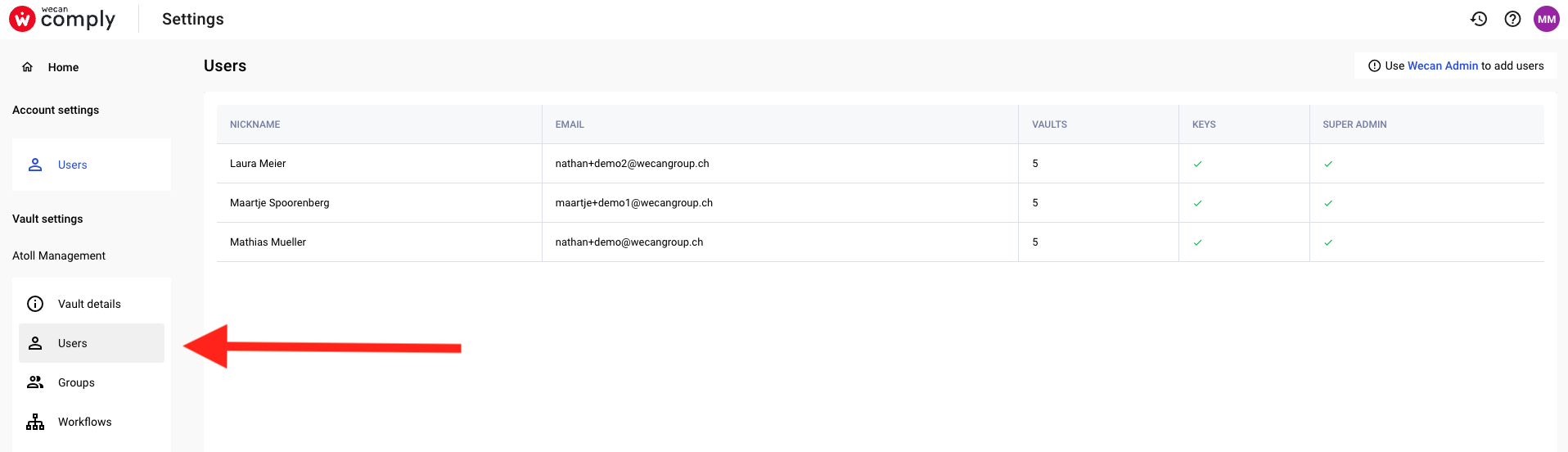Select Users under Vault settings

(x=92, y=343)
